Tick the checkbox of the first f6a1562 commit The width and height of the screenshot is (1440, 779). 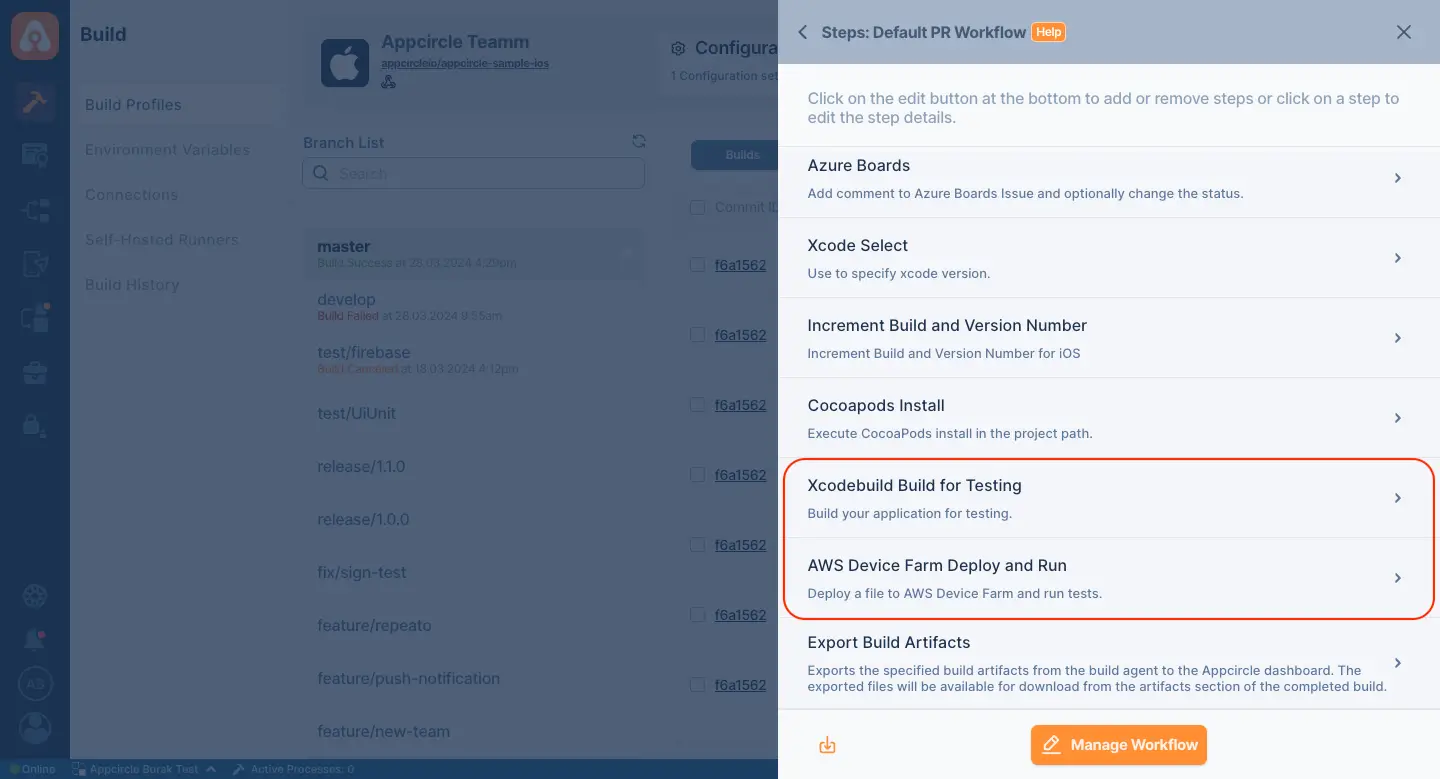697,265
